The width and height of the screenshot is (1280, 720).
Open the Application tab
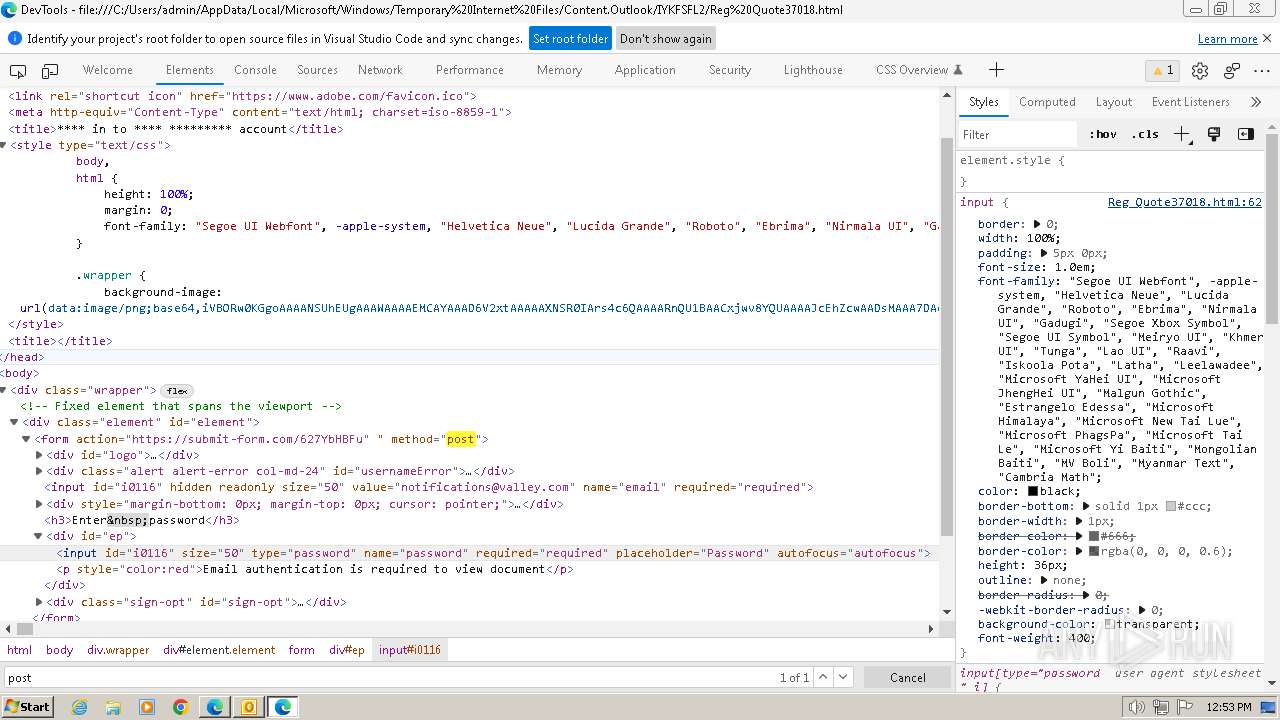[x=645, y=70]
